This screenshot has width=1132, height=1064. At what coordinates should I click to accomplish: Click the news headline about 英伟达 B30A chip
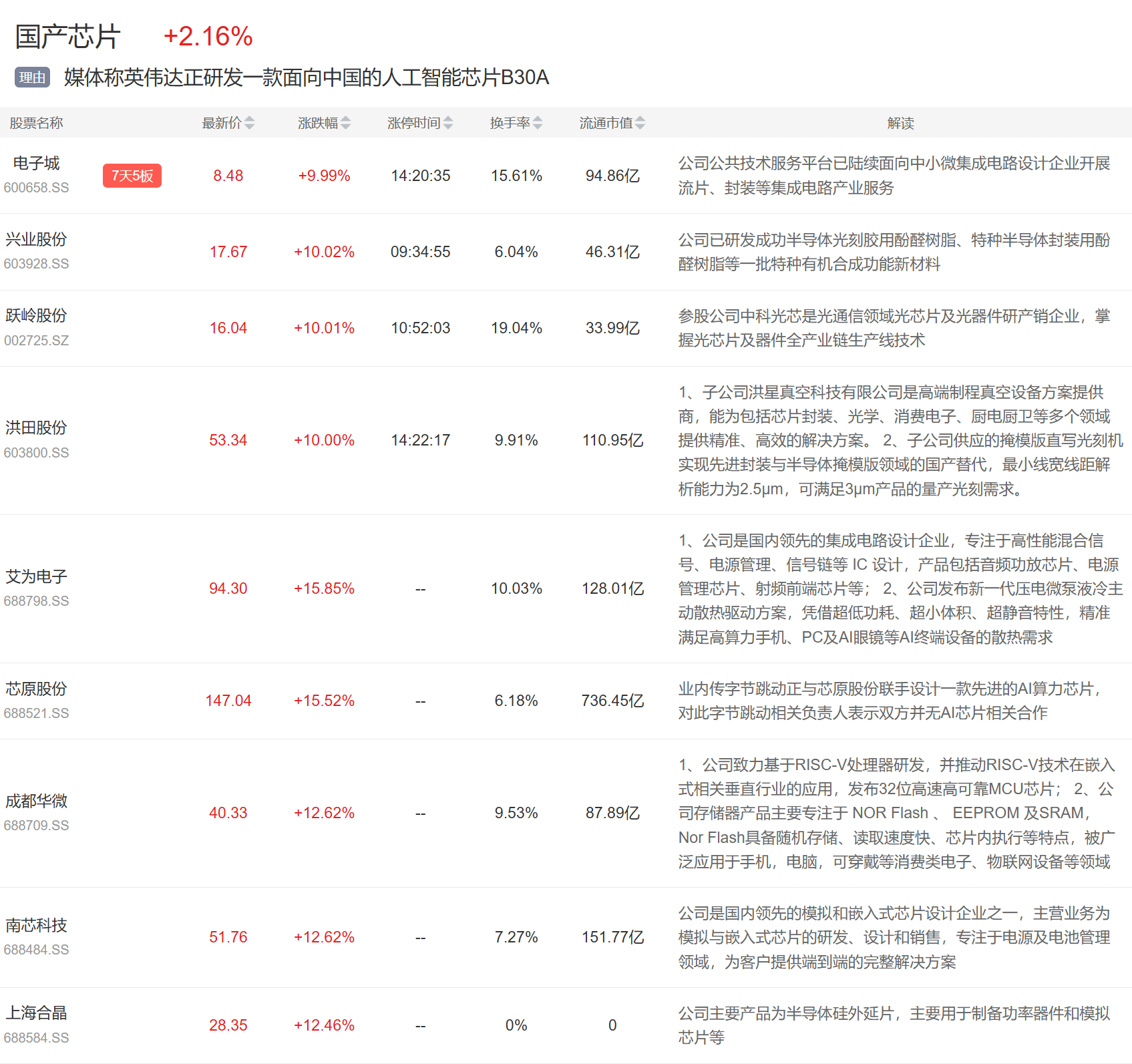click(x=307, y=77)
